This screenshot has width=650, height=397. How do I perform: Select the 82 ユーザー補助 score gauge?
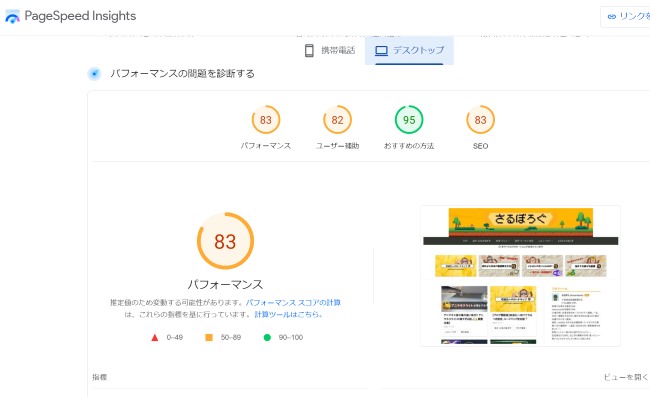pos(337,120)
